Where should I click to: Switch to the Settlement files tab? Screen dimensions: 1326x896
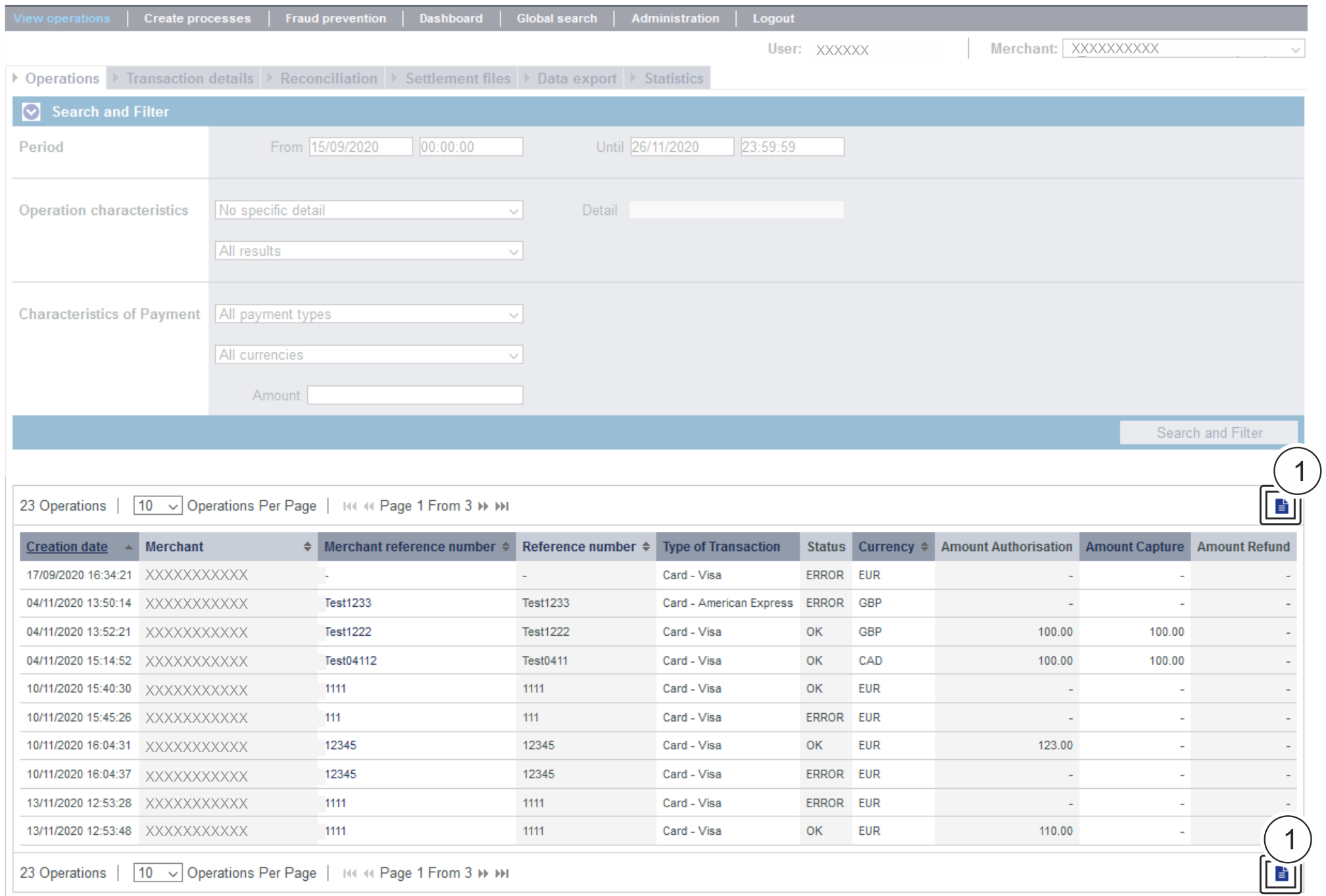pos(457,79)
